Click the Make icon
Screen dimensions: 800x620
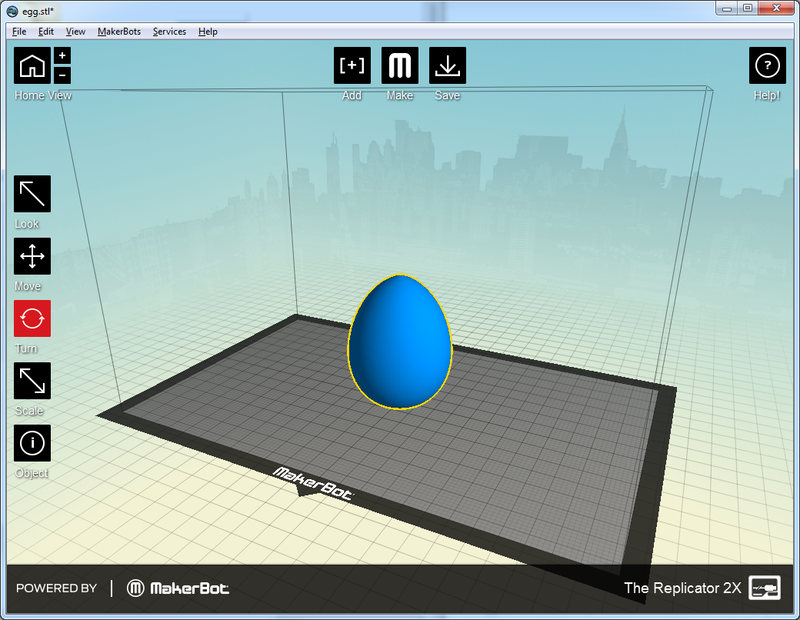click(x=399, y=65)
